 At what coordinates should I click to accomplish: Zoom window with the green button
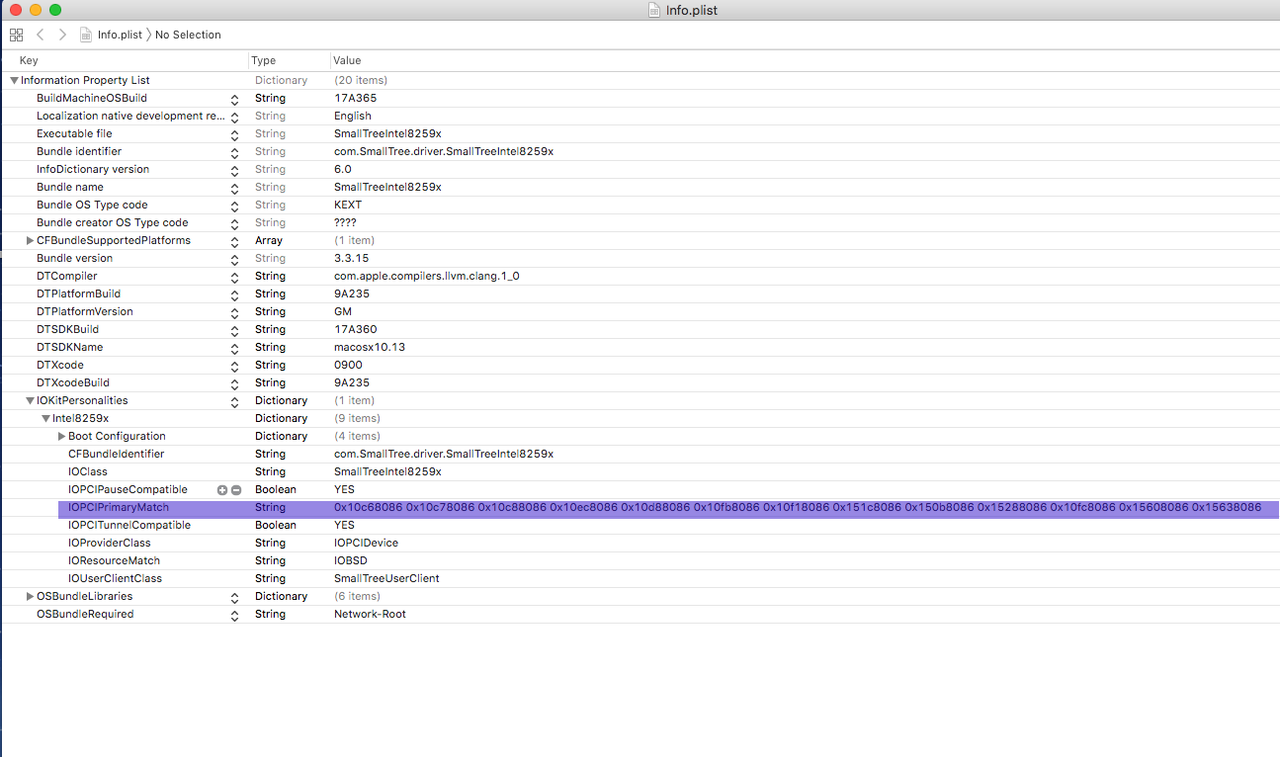pyautogui.click(x=55, y=10)
